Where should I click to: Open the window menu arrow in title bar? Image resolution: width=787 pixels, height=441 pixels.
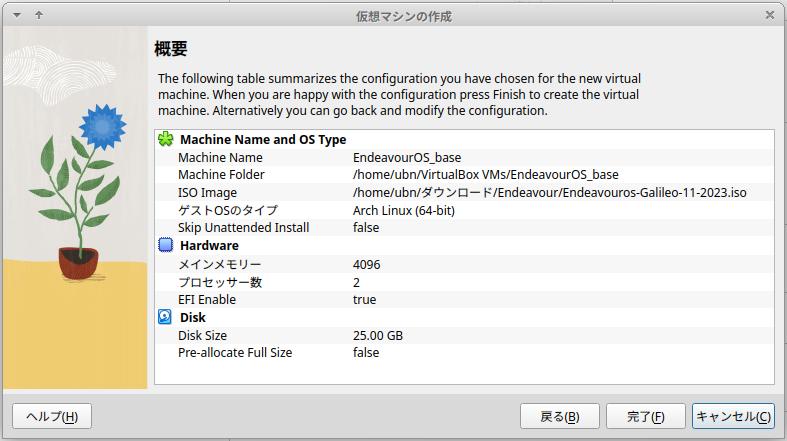click(x=16, y=15)
